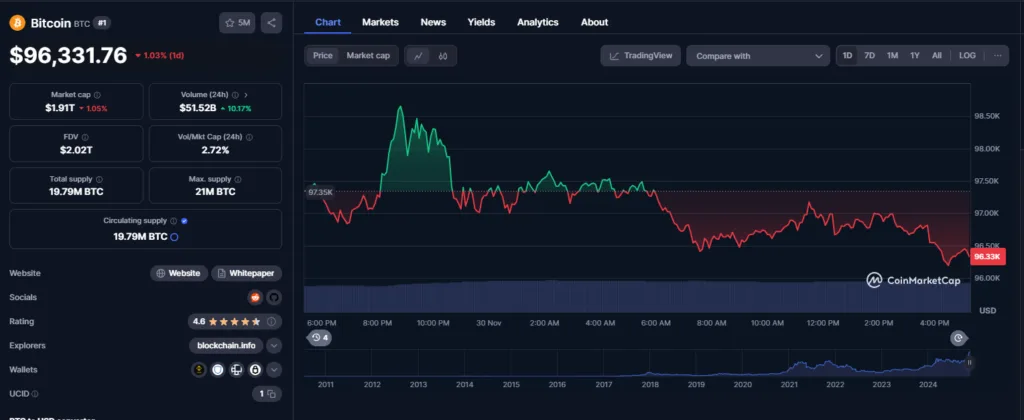The height and width of the screenshot is (420, 1024).
Task: Click the Rating info icon
Action: point(272,321)
